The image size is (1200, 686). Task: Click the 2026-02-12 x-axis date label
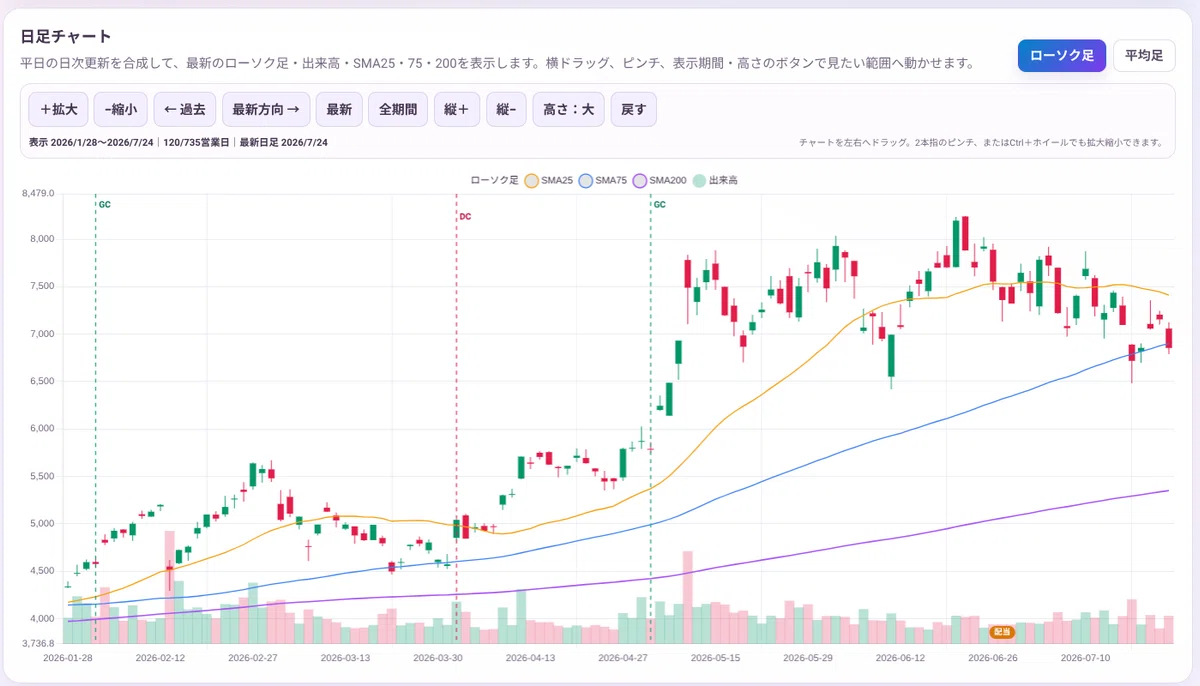pos(160,658)
